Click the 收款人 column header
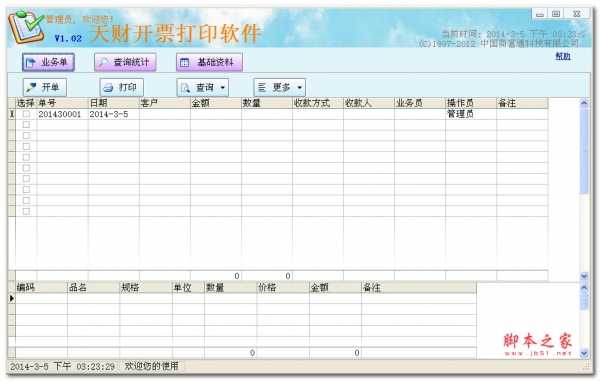The width and height of the screenshot is (600, 381). [369, 103]
